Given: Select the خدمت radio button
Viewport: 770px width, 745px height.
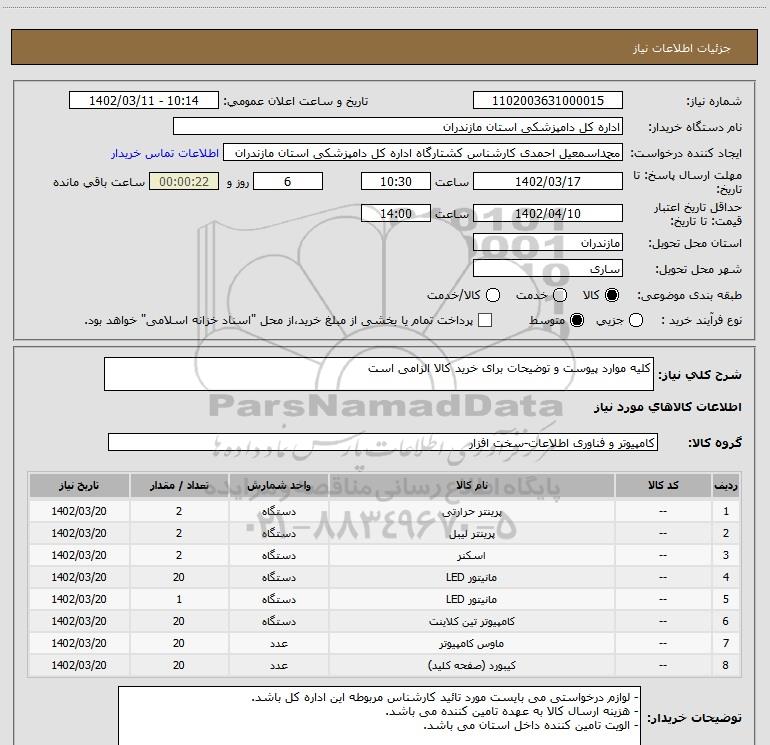Looking at the screenshot, I should click(x=560, y=295).
